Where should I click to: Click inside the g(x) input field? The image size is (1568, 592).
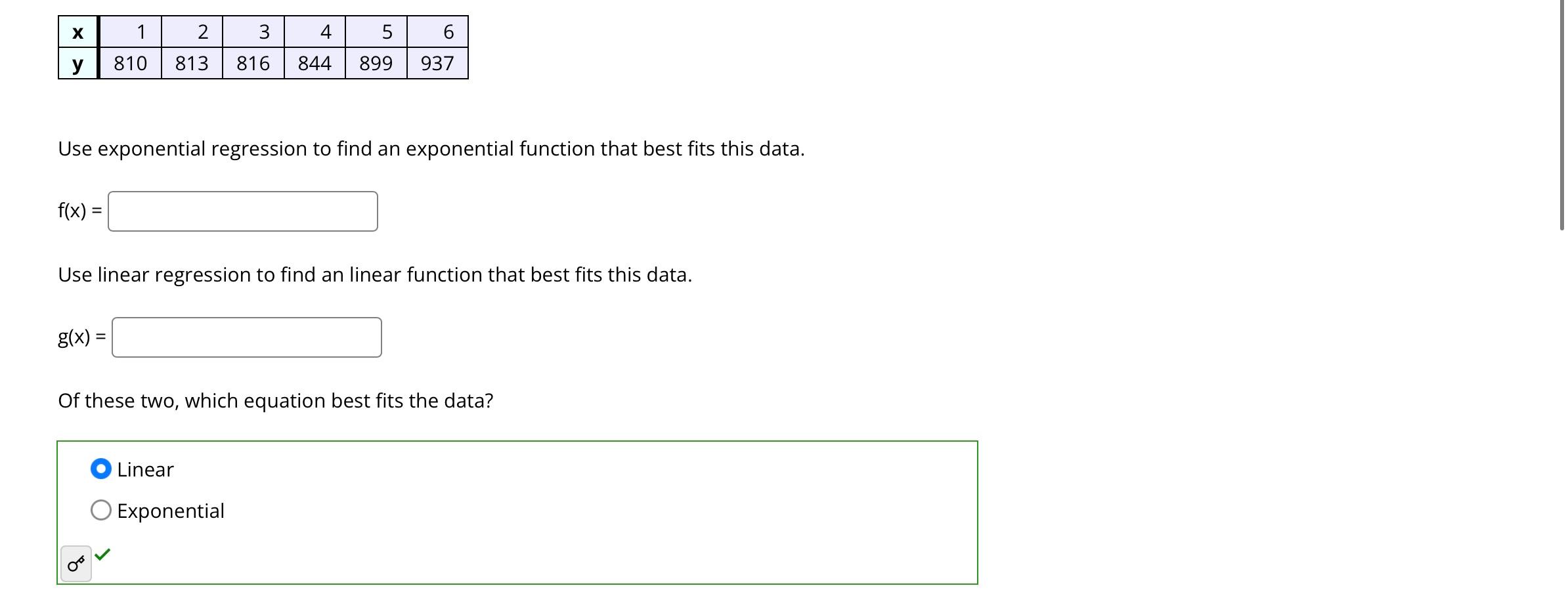246,337
